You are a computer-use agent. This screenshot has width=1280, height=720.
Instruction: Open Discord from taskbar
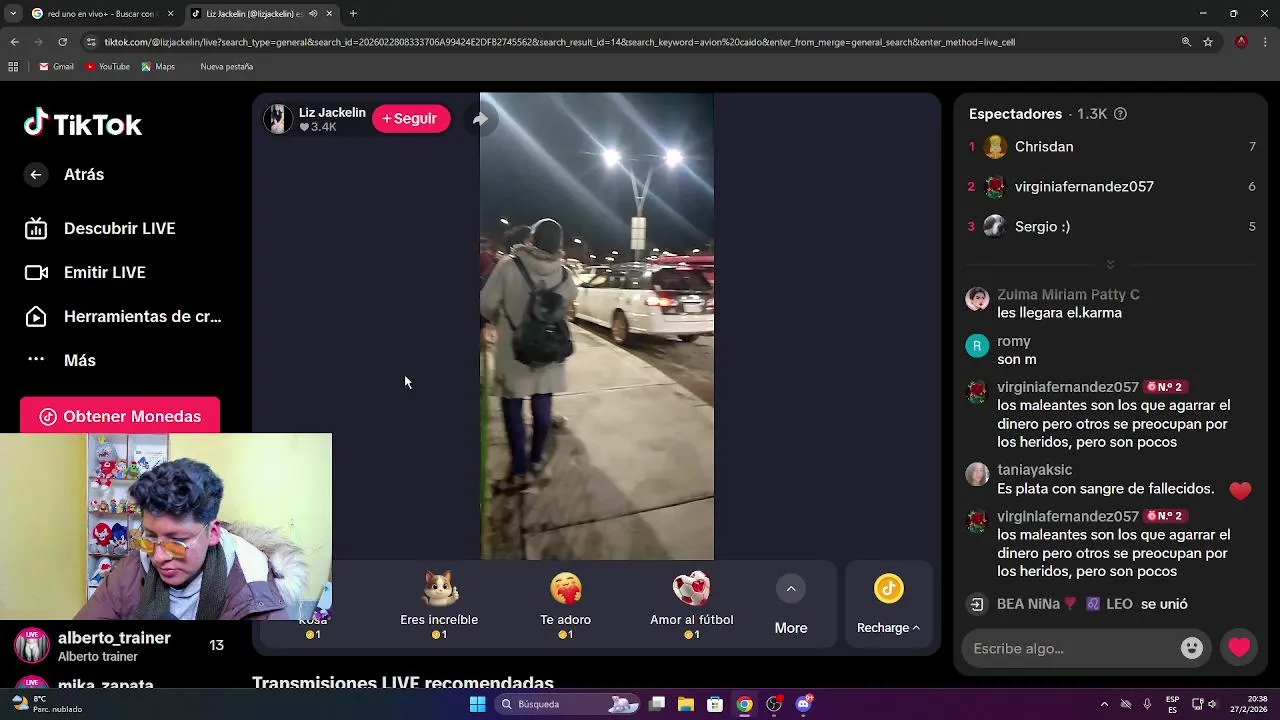coord(803,704)
